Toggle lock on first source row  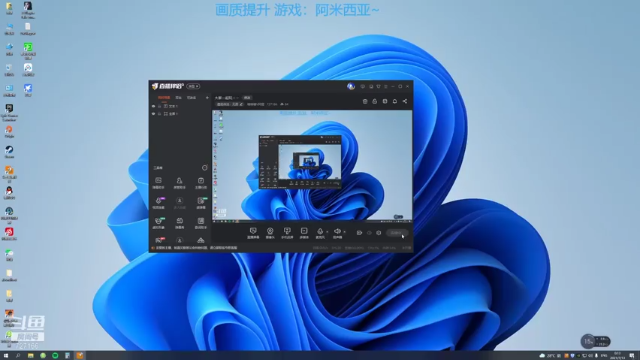click(x=160, y=106)
